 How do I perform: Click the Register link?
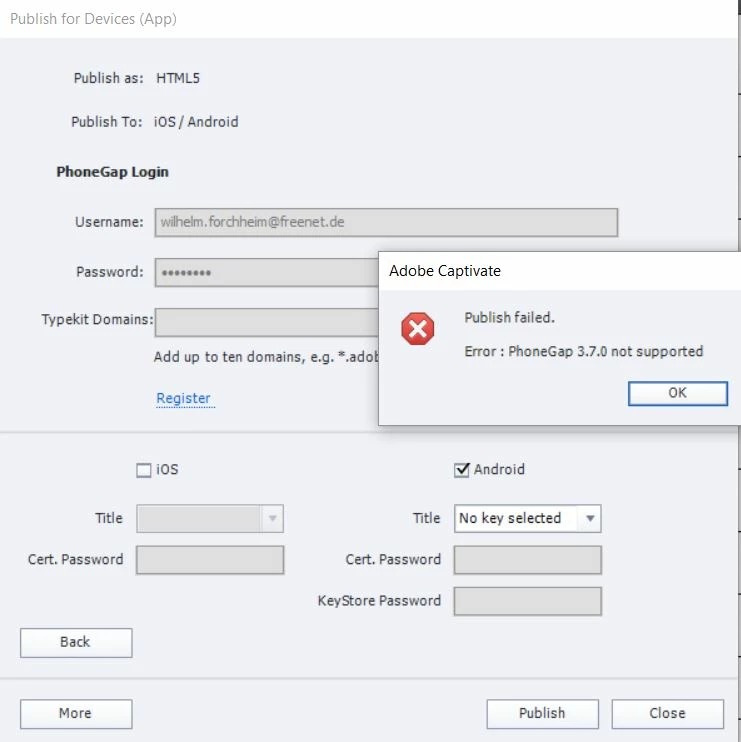tap(184, 398)
